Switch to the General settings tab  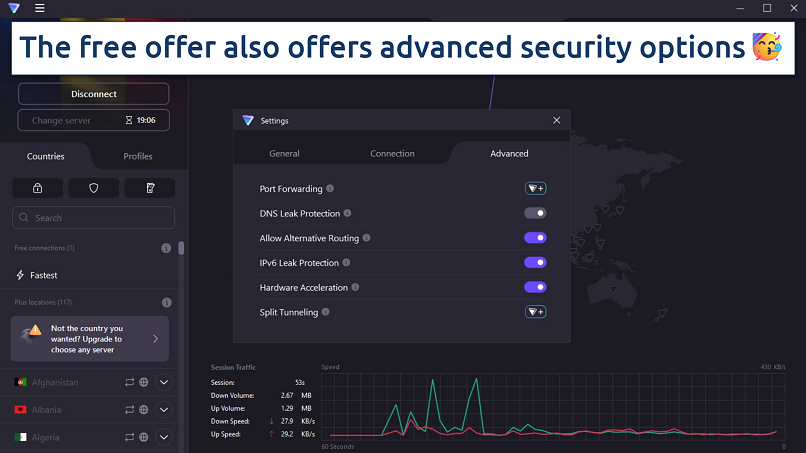pos(284,154)
